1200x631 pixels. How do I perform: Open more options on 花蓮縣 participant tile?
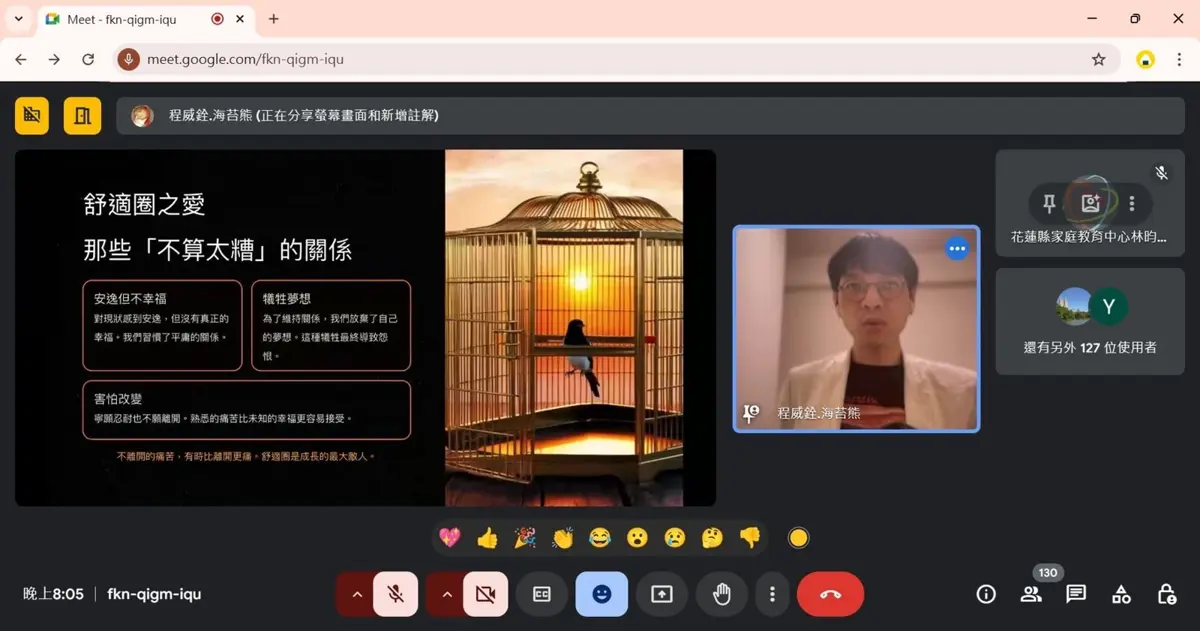(x=1132, y=204)
